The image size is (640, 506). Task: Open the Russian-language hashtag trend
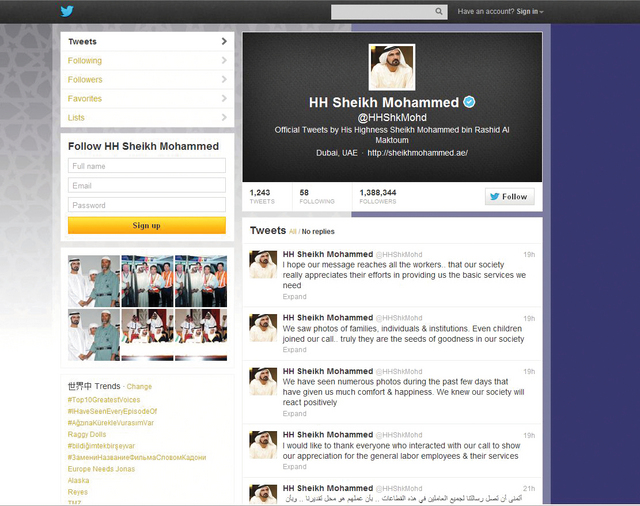click(137, 457)
